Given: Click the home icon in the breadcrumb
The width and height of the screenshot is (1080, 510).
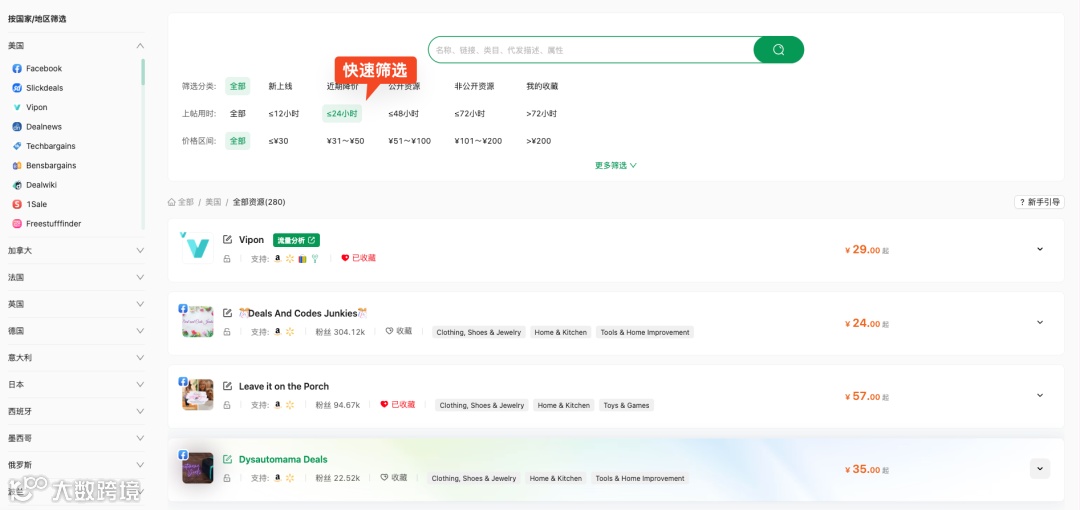Looking at the screenshot, I should (x=172, y=202).
